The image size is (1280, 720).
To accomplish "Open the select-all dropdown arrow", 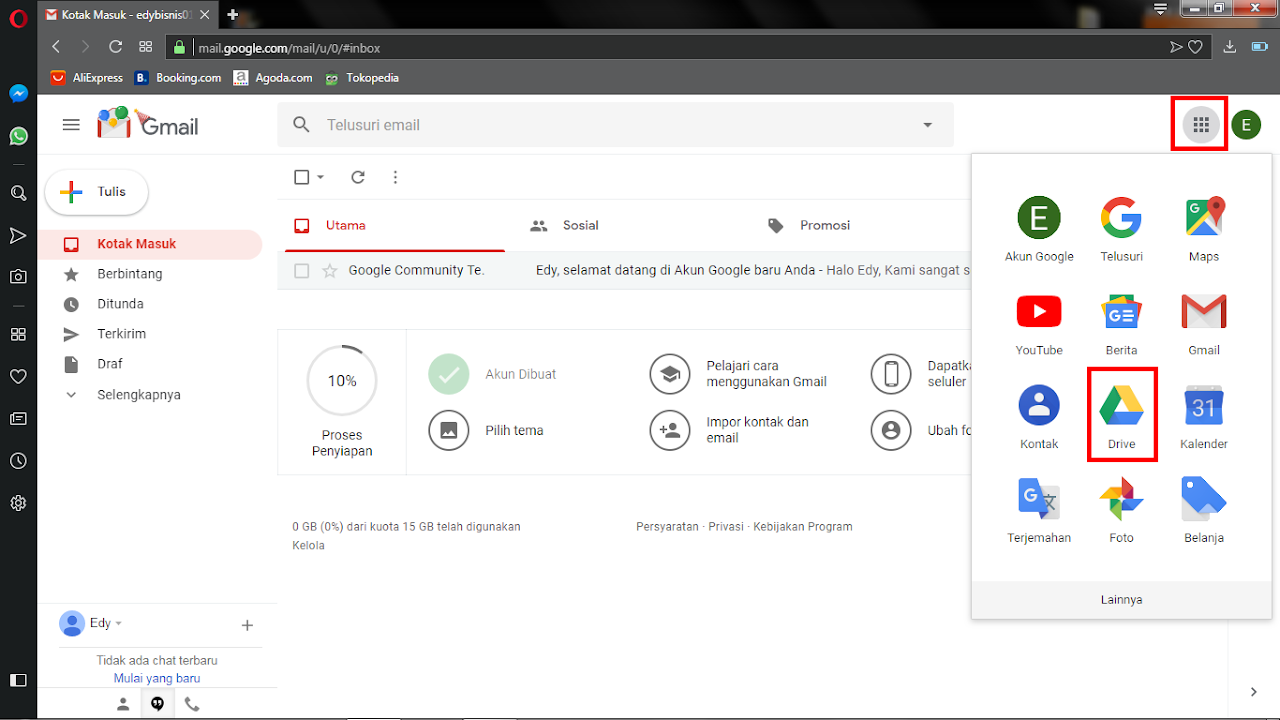I will tap(320, 177).
